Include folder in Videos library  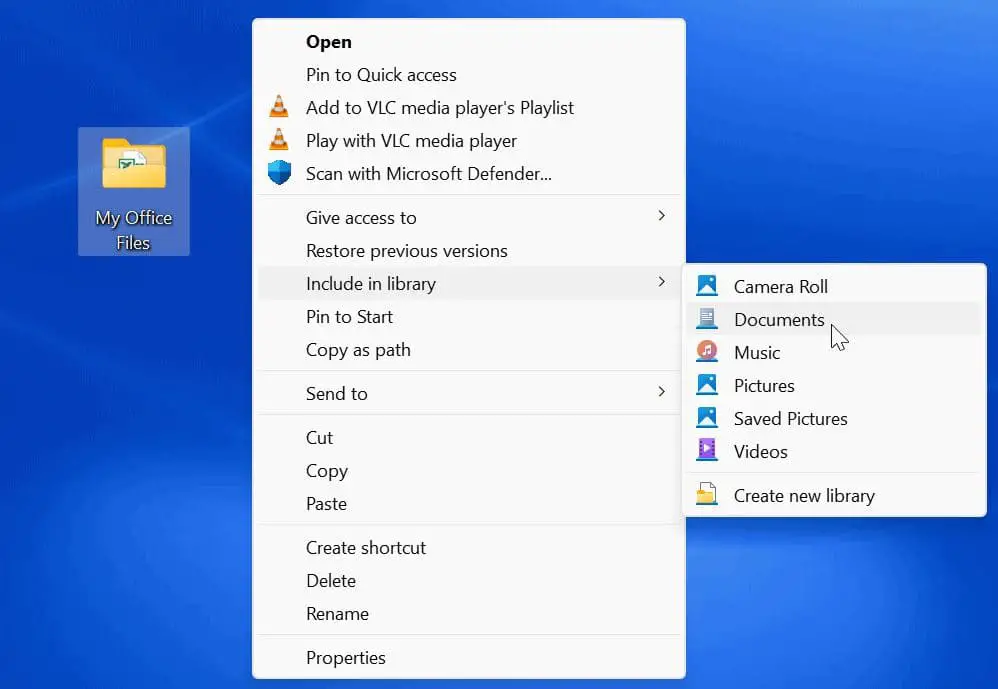tap(834, 452)
